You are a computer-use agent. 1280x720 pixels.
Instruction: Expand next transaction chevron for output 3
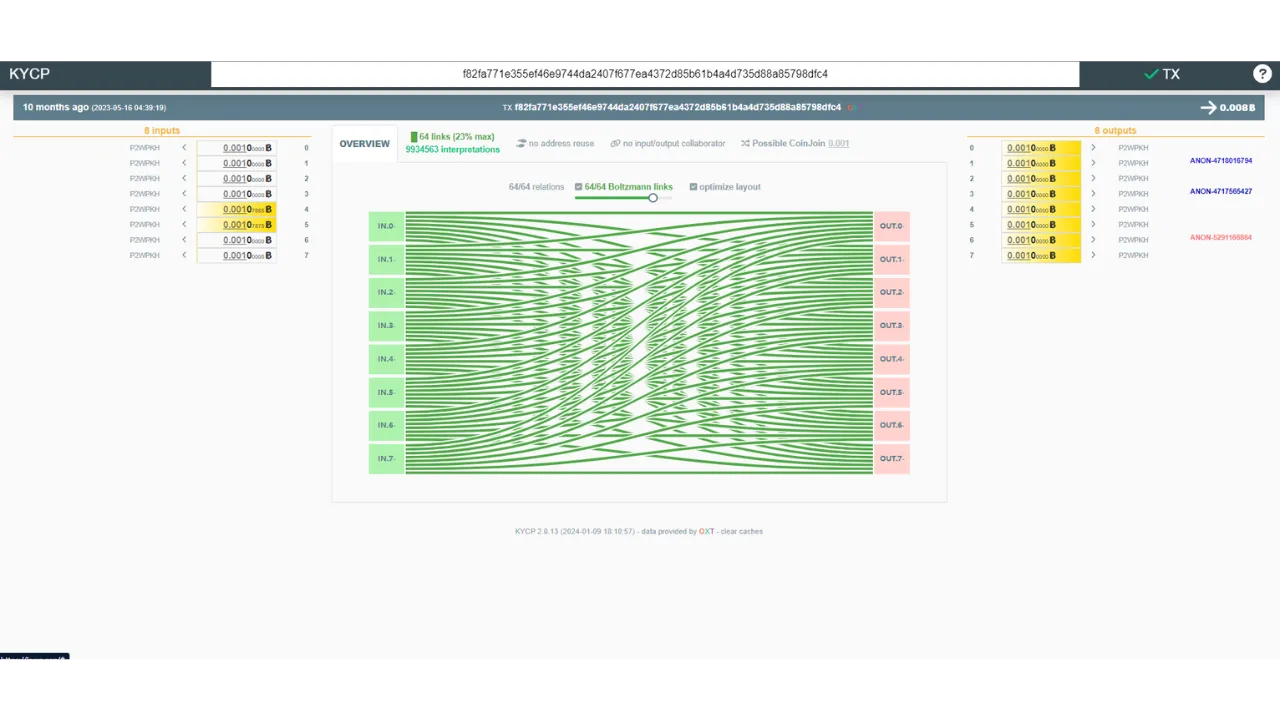point(1093,194)
